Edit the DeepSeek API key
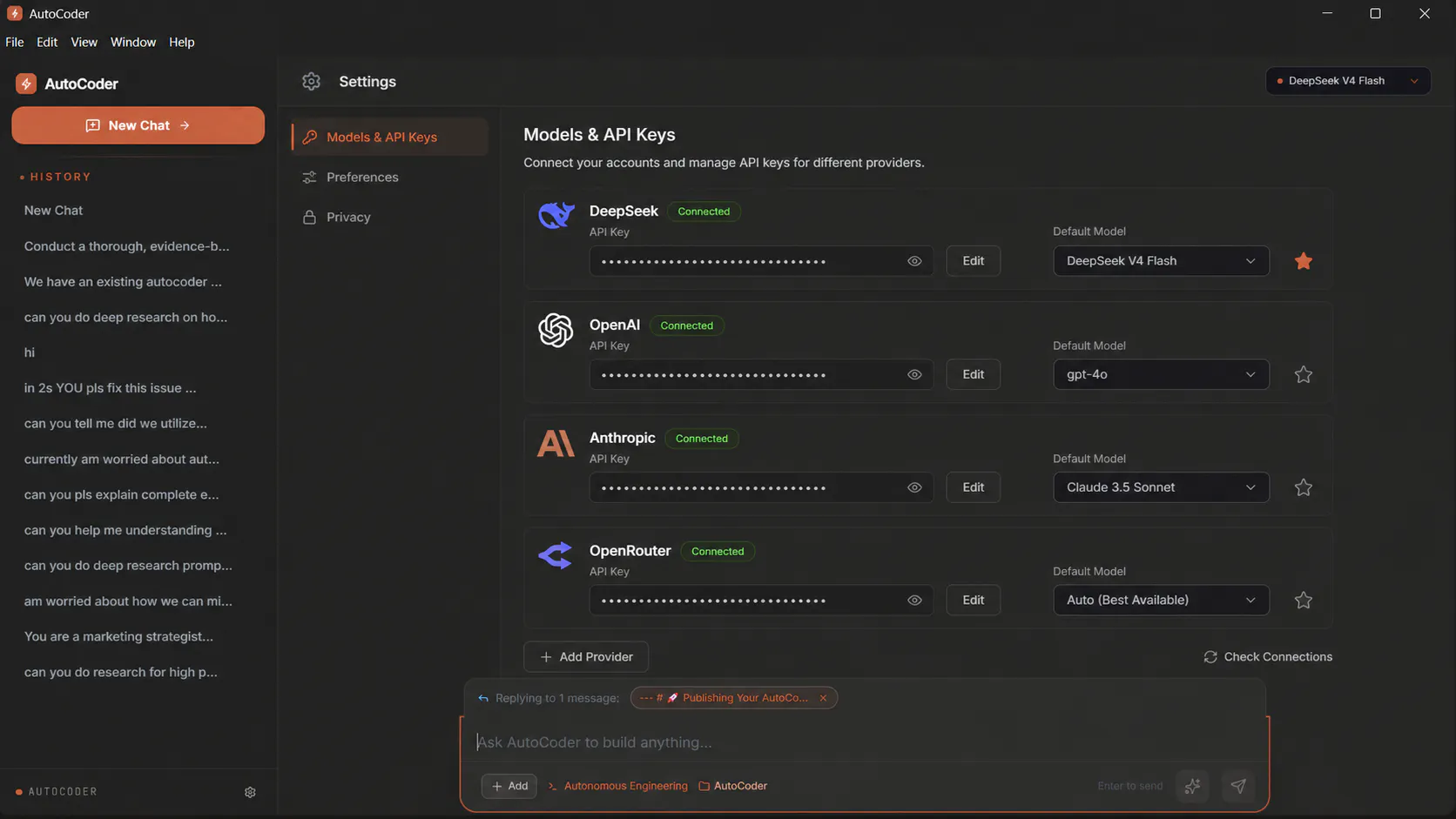 (974, 261)
